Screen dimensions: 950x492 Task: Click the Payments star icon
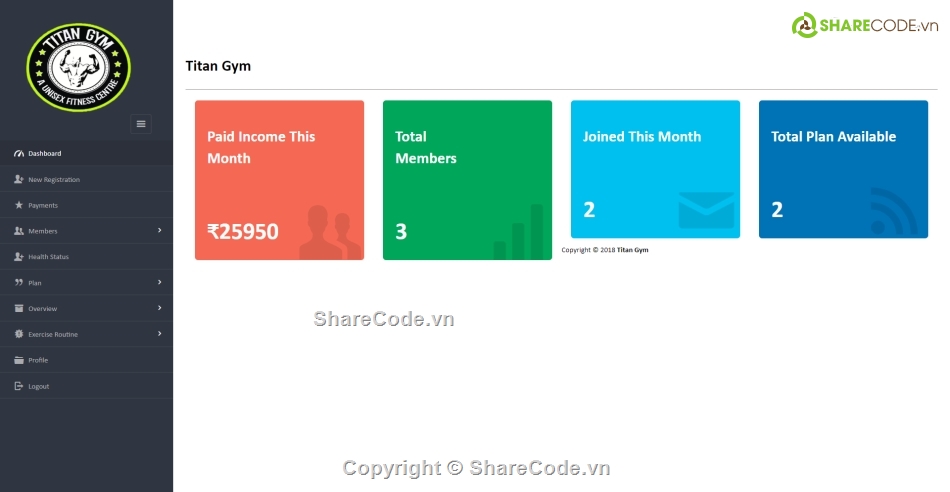(19, 205)
